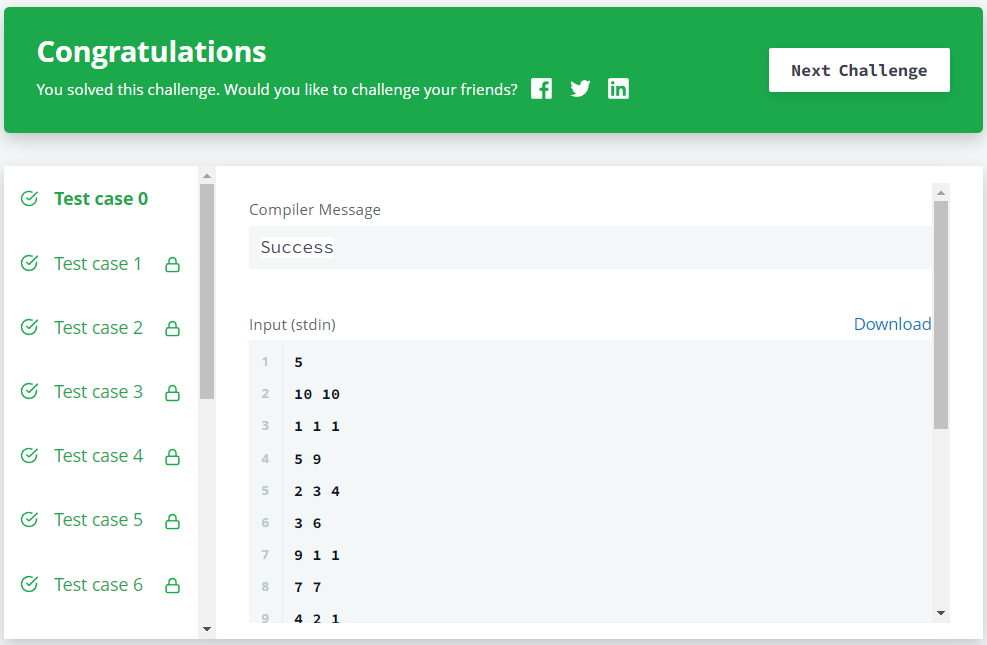The width and height of the screenshot is (987, 645).
Task: Click check mark icon for Test case 1
Action: [29, 262]
